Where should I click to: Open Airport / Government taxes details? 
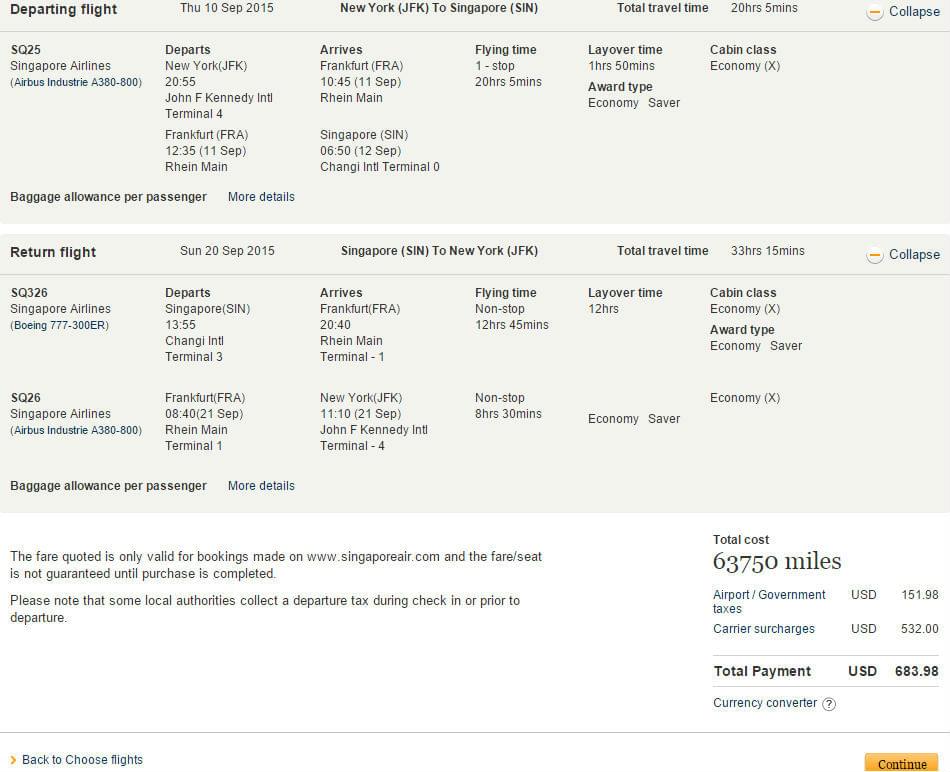769,602
